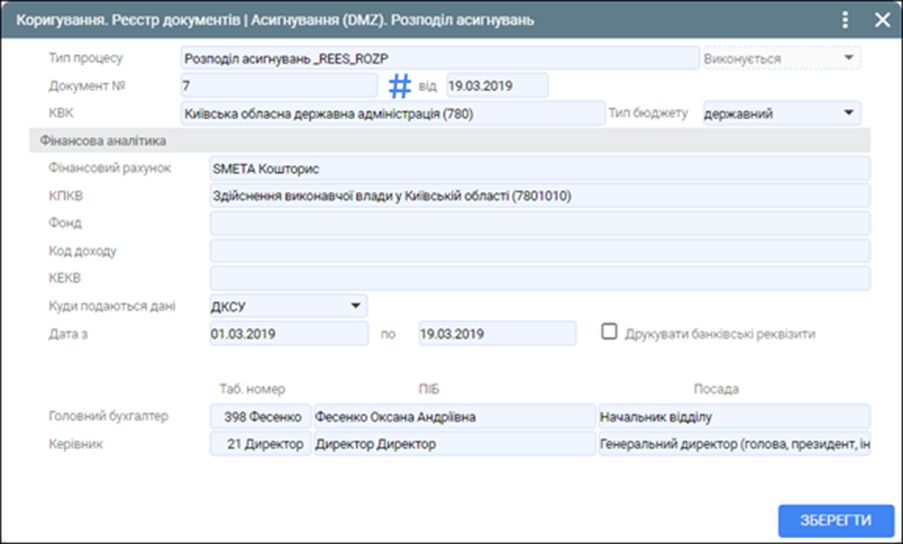
Task: Click the empty Фонд field
Action: coord(539,223)
